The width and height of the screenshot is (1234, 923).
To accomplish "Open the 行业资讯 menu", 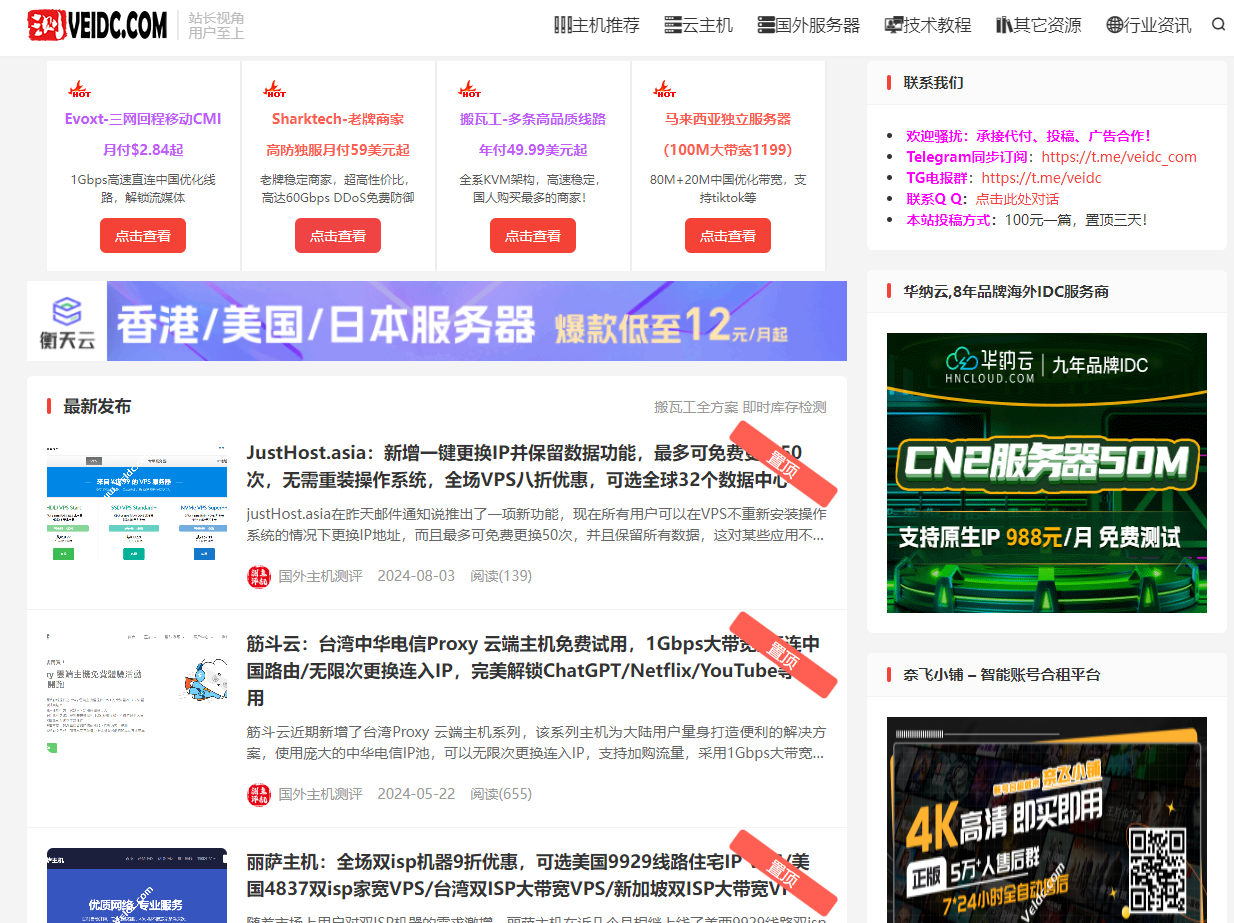I will [1149, 25].
